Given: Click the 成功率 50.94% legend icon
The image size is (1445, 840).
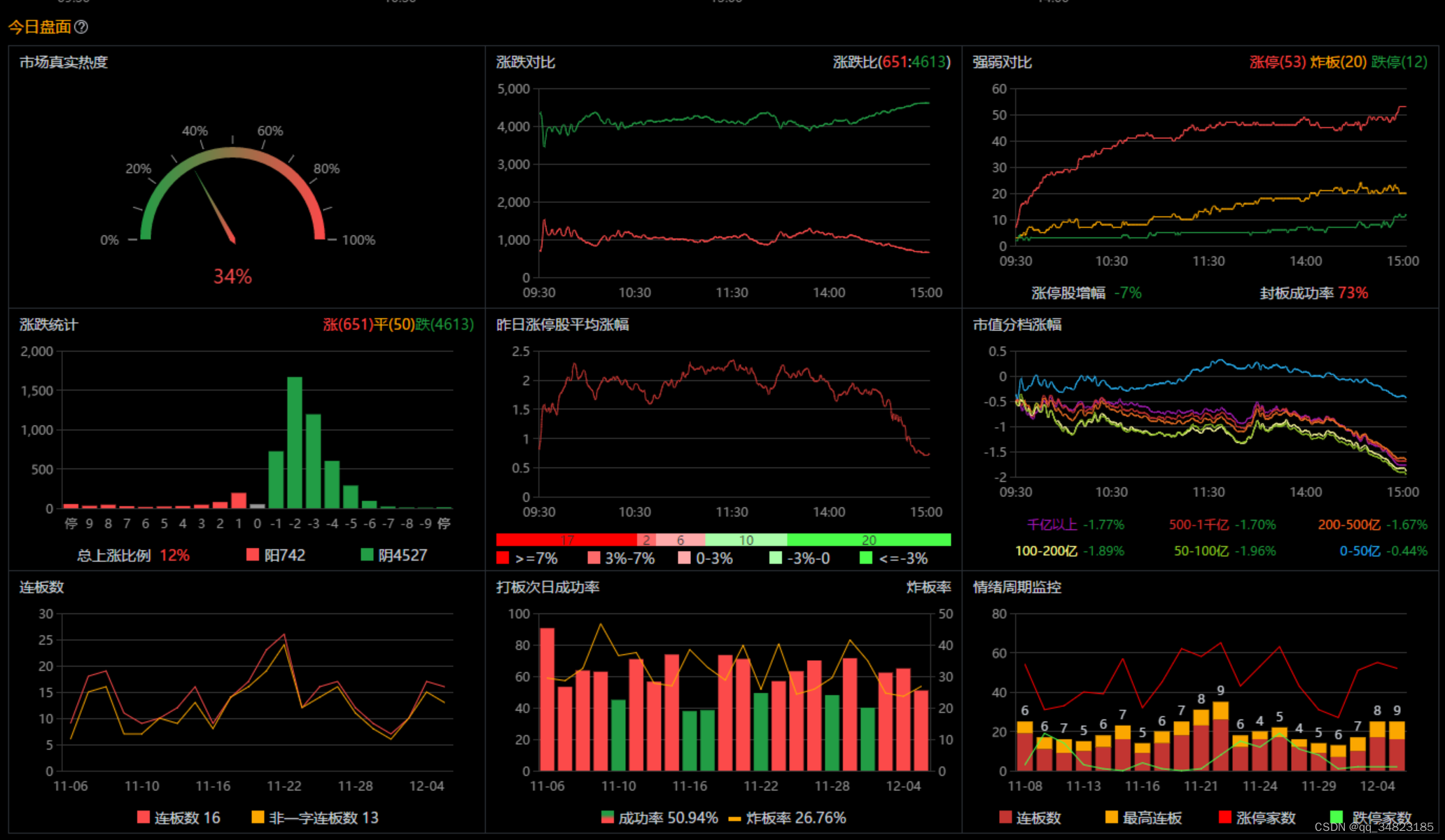Looking at the screenshot, I should pos(608,817).
